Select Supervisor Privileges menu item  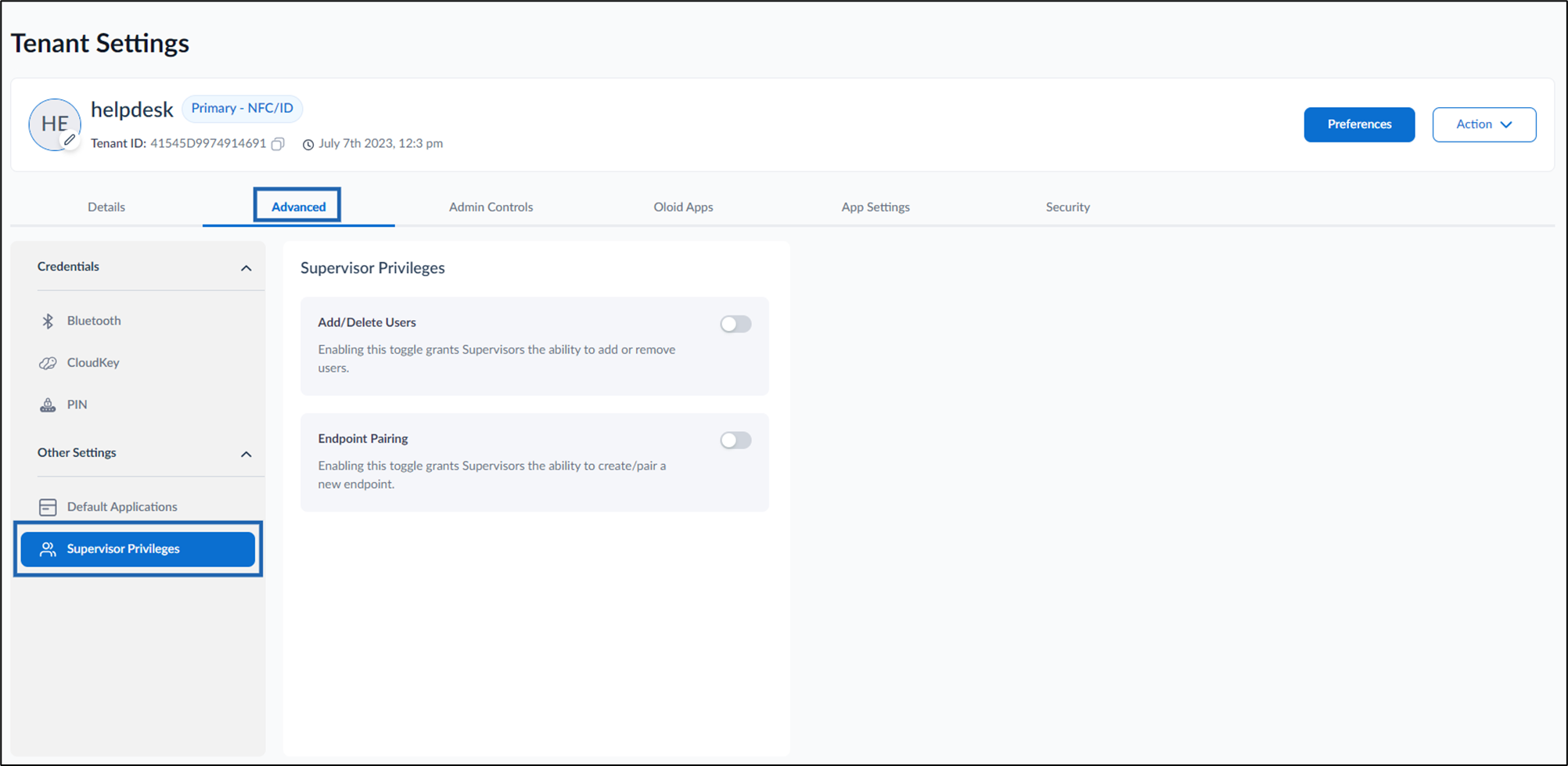pyautogui.click(x=138, y=549)
